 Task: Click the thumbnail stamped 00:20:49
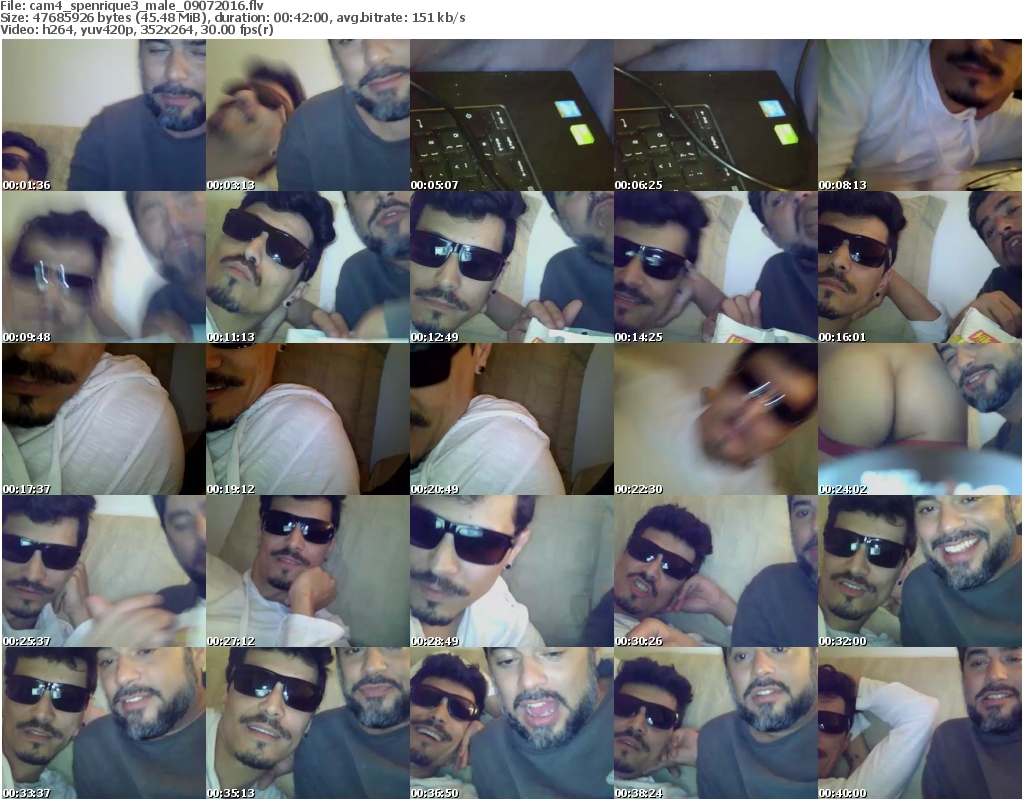(512, 419)
